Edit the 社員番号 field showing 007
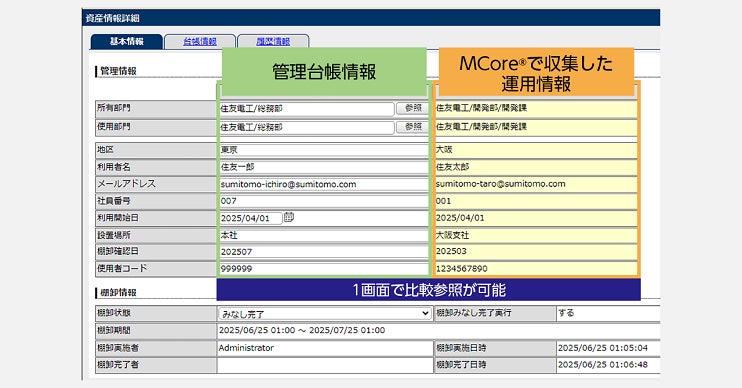The image size is (742, 388). (324, 201)
